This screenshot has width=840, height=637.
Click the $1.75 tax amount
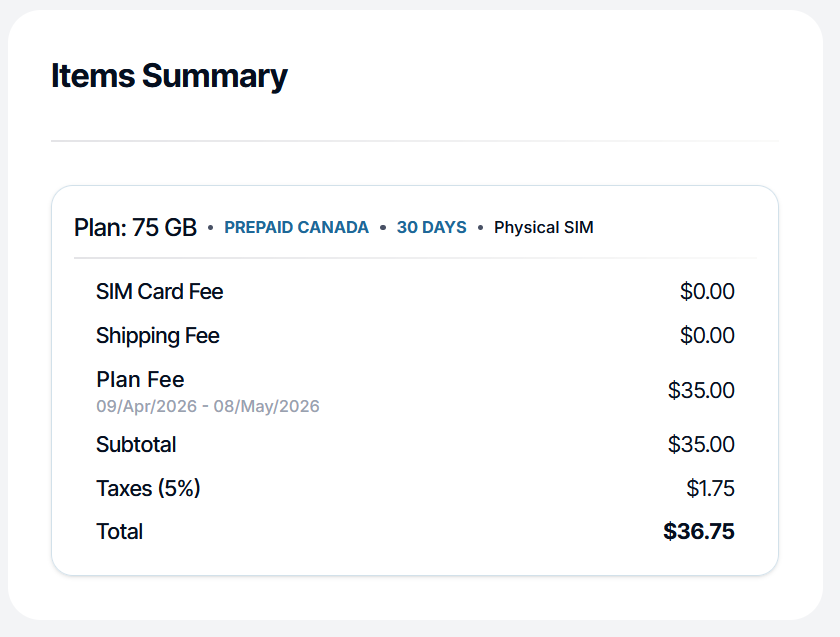[710, 489]
